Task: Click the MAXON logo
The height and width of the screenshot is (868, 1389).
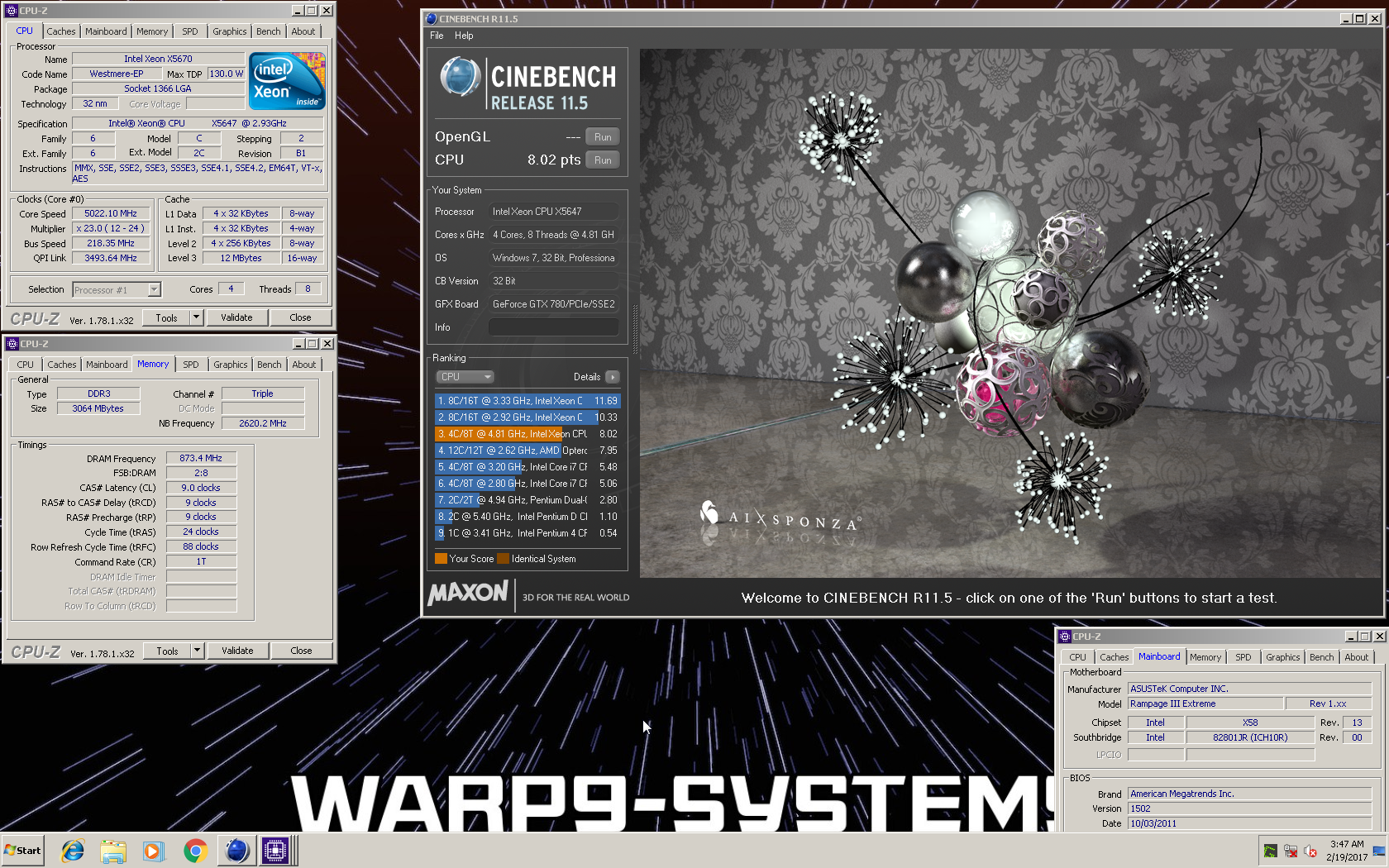Action: [468, 593]
